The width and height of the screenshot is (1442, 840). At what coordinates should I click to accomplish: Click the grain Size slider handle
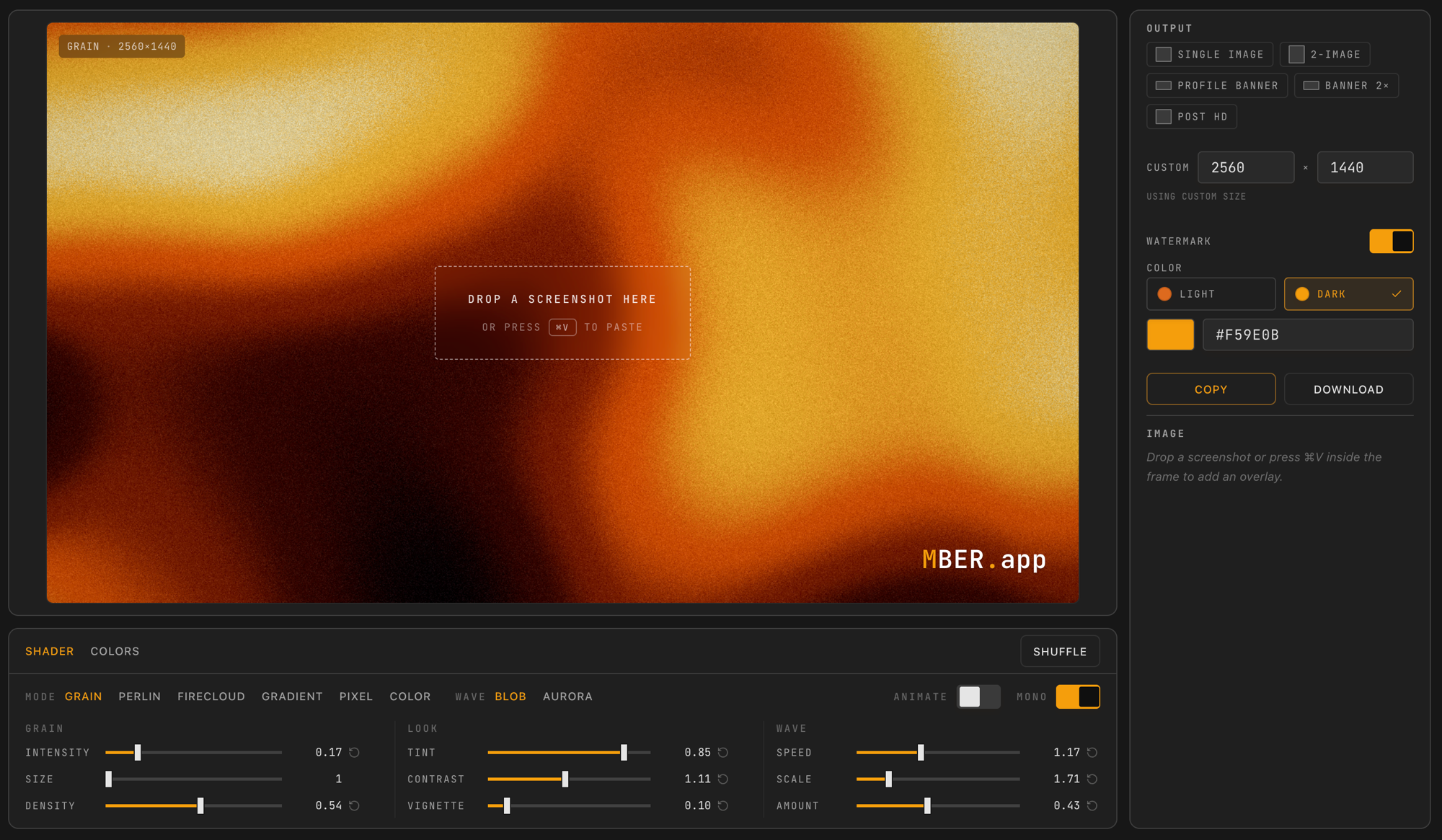[109, 779]
